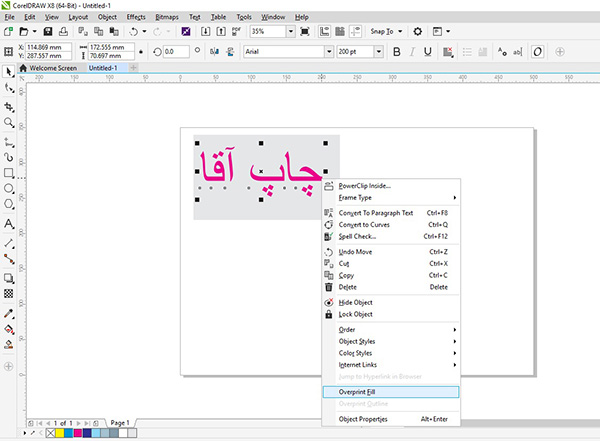Screen dimensions: 600x441
Task: Click Lock Object in context menu
Action: pos(391,314)
